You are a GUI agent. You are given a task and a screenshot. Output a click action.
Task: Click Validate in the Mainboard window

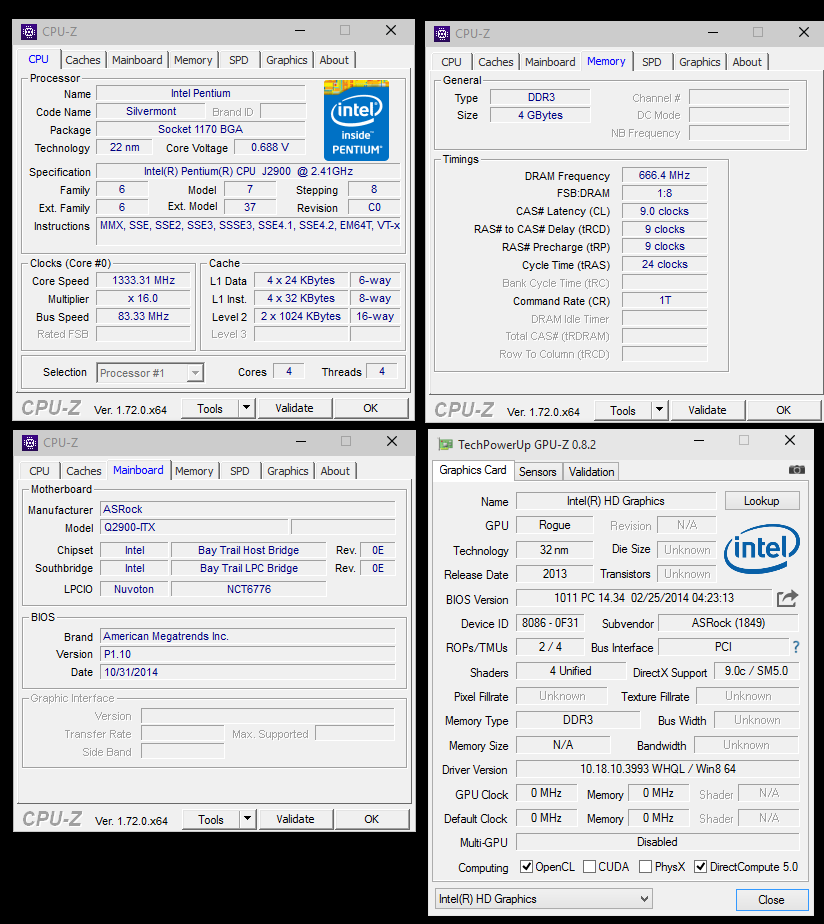295,819
